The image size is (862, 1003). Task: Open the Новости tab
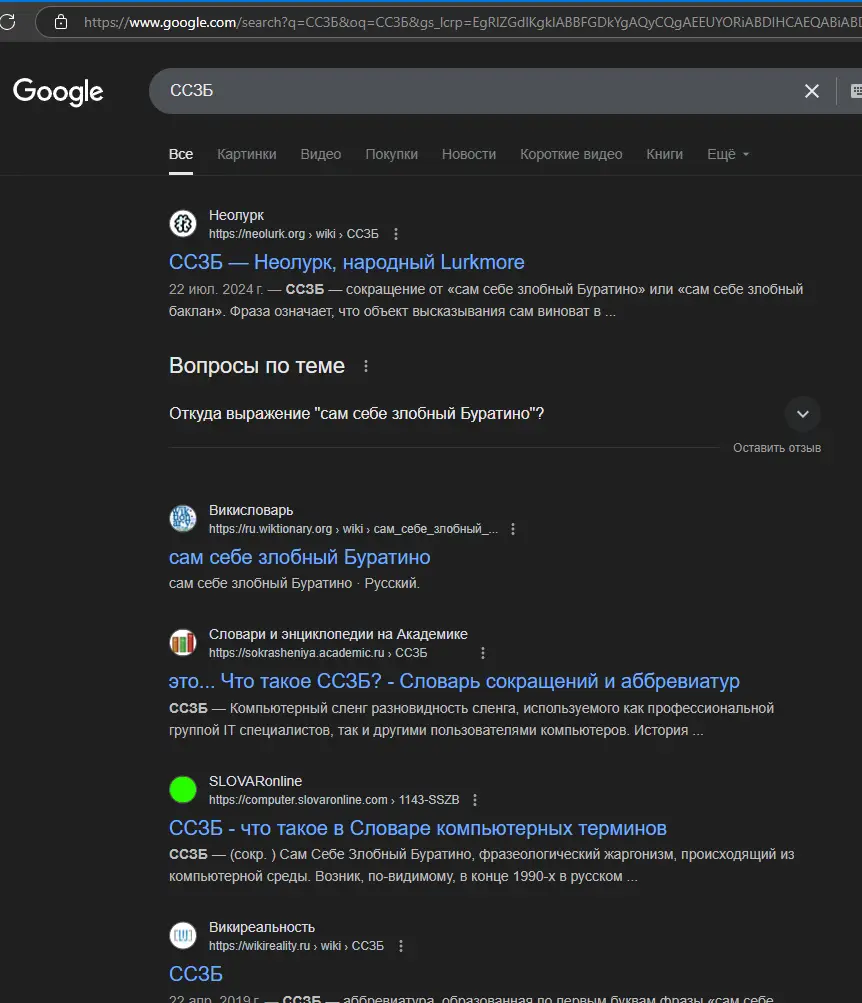(468, 154)
